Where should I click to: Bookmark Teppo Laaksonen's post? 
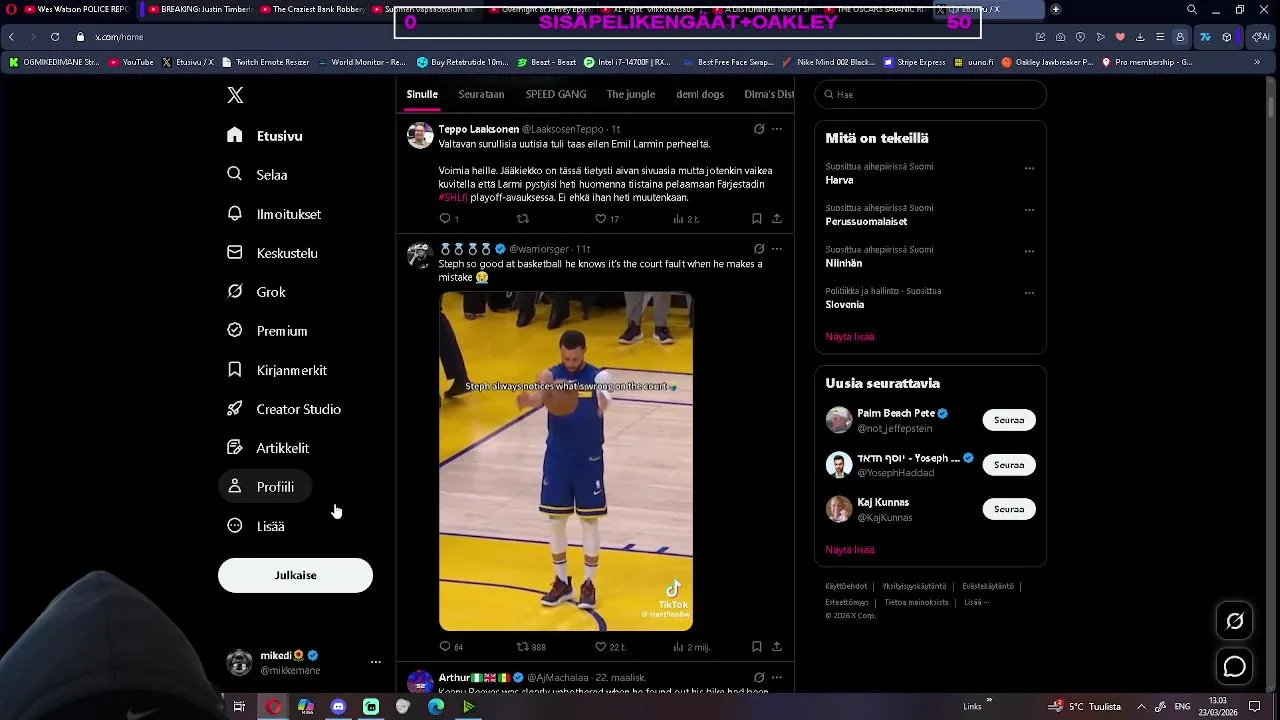pos(756,219)
